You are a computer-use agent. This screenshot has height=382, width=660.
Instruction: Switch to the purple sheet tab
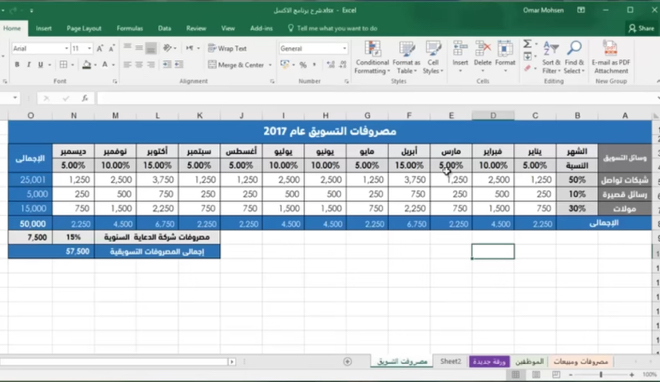click(x=489, y=361)
